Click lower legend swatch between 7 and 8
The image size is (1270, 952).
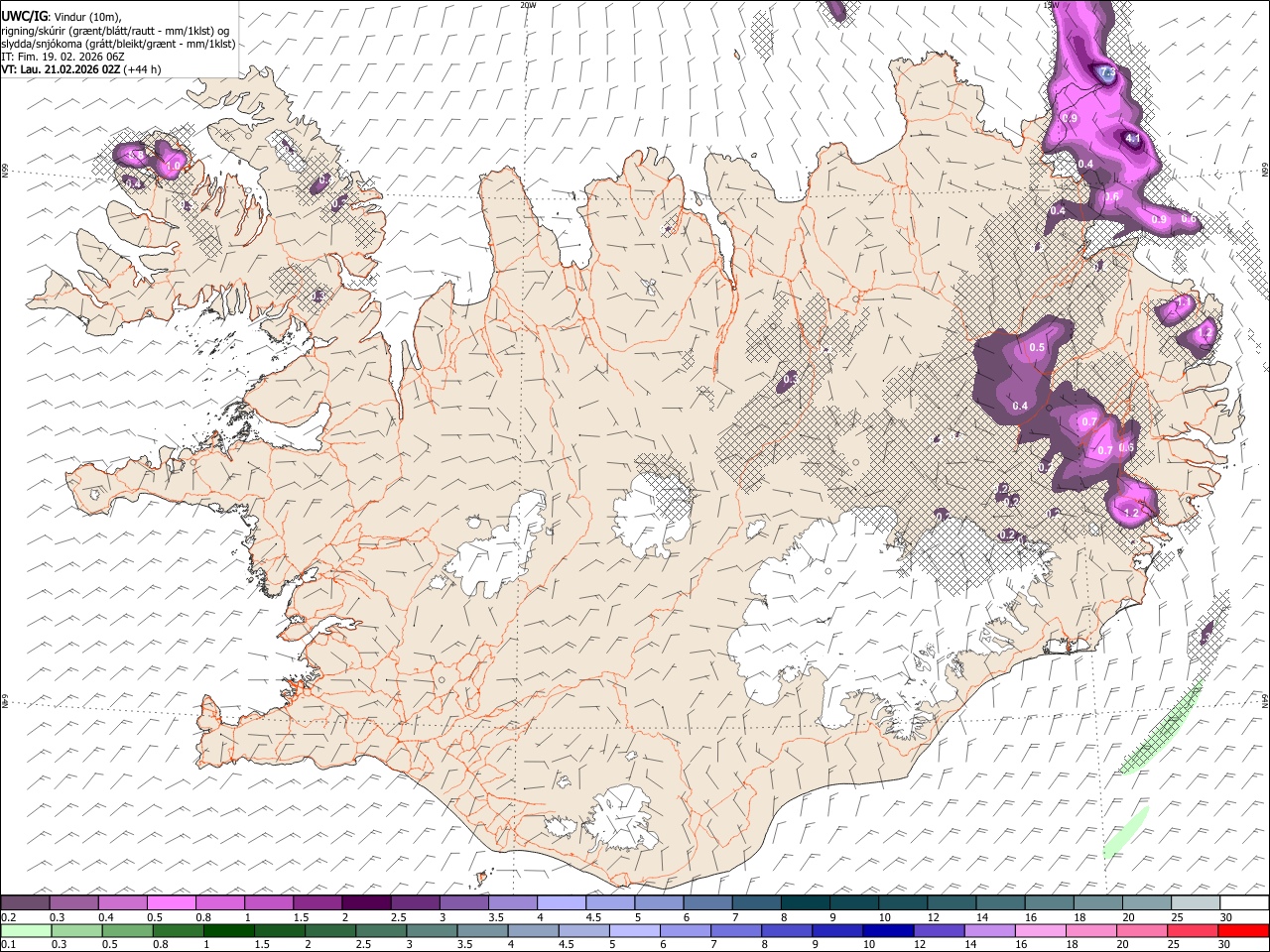pyautogui.click(x=737, y=931)
